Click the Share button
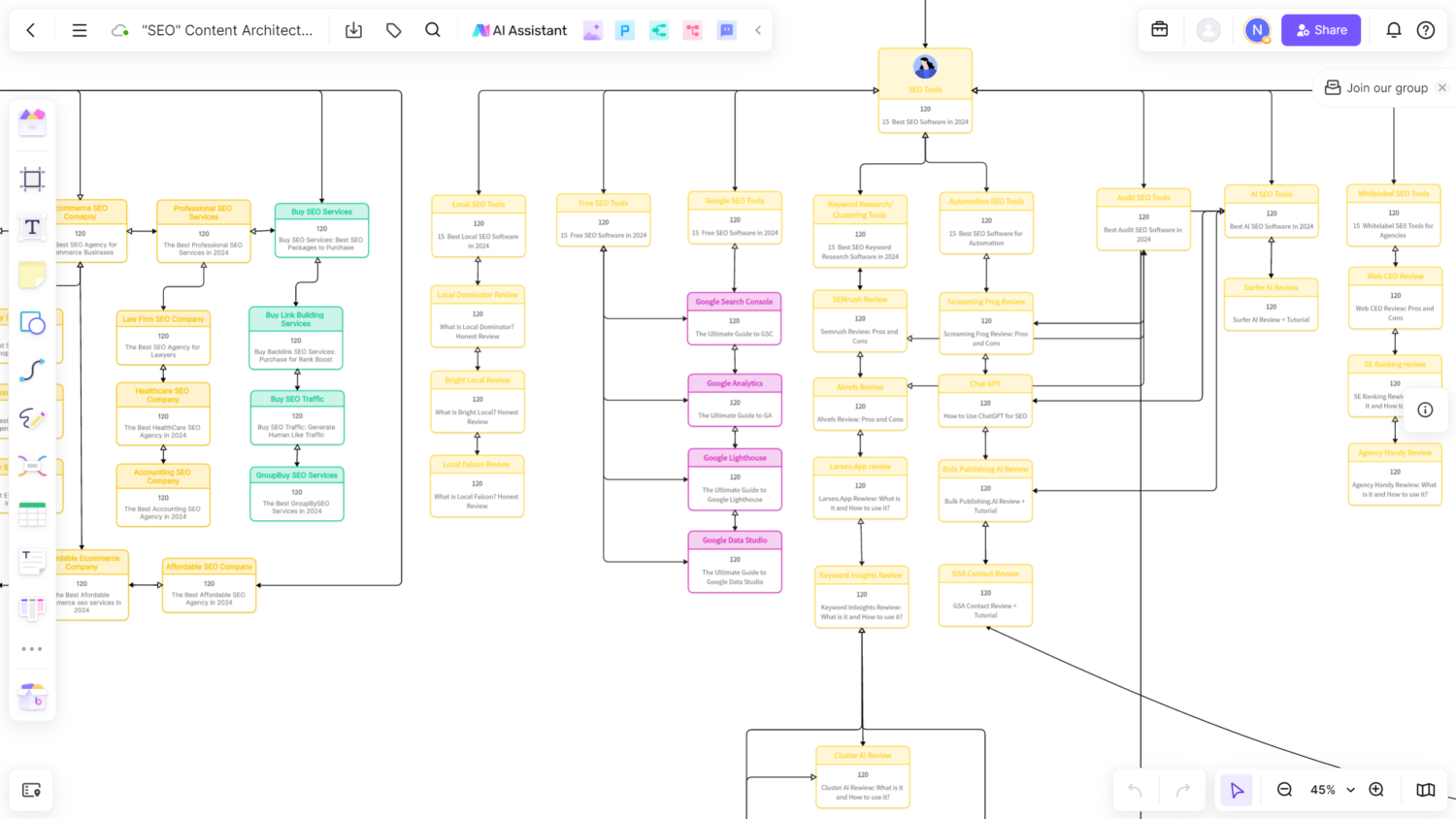 pos(1320,30)
